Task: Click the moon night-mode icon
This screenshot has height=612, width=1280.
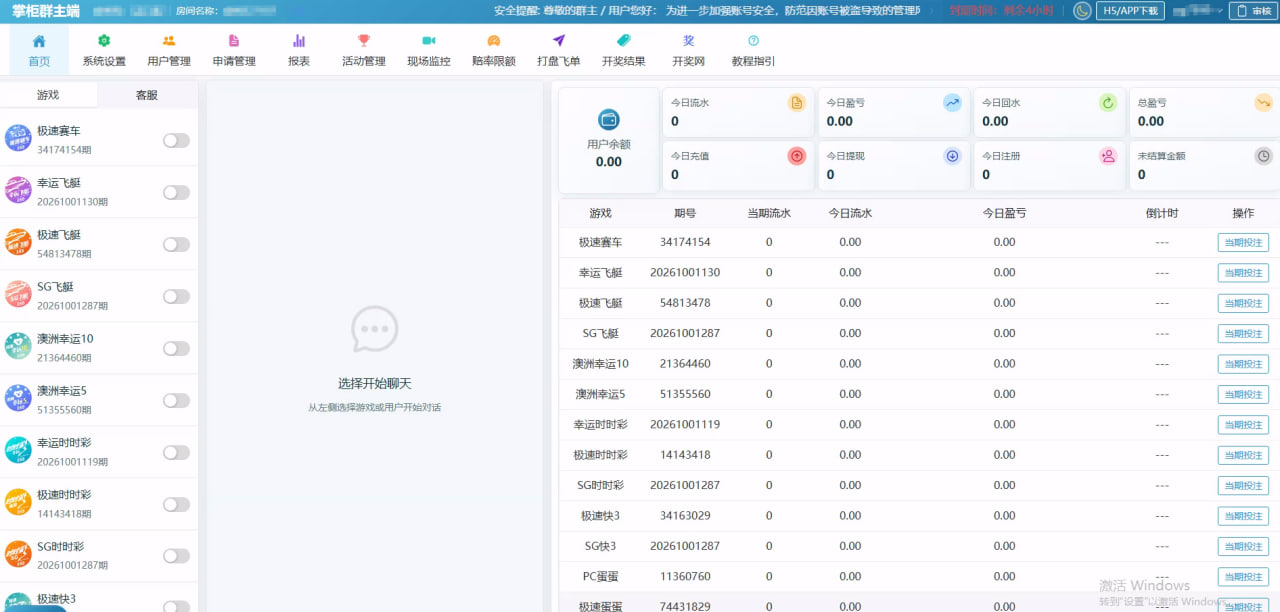Action: [1083, 11]
